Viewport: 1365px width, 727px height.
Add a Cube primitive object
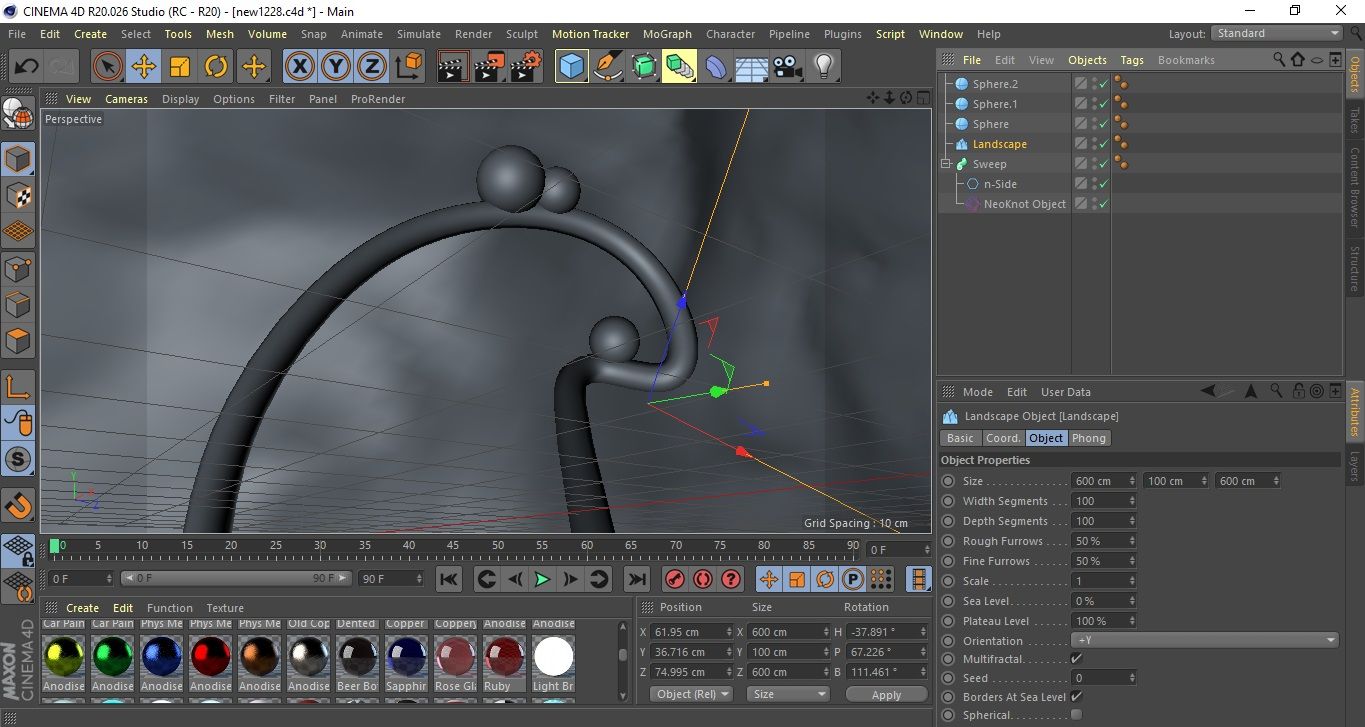(x=572, y=67)
